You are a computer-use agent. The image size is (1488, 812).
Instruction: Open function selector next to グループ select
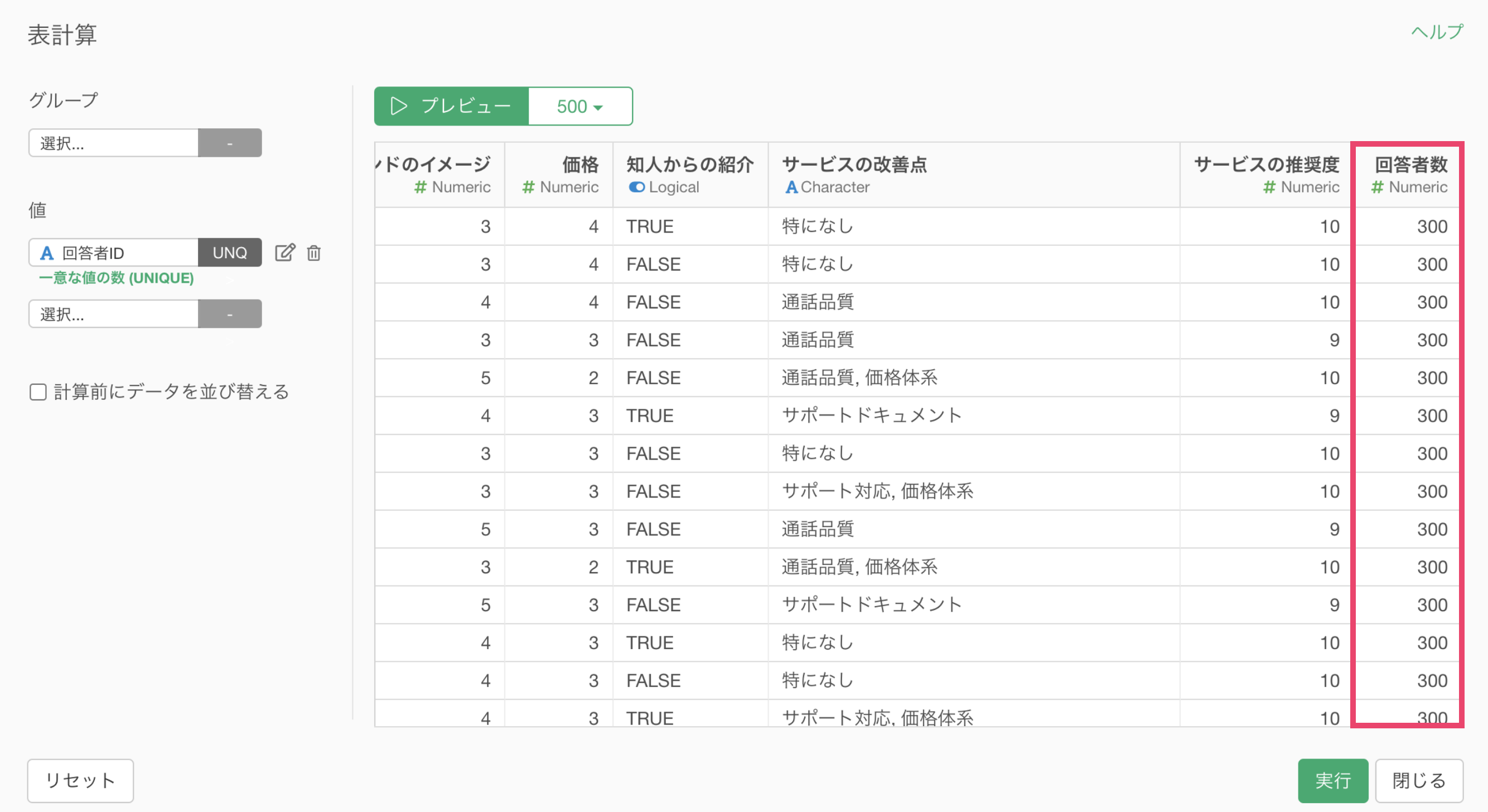tap(230, 143)
